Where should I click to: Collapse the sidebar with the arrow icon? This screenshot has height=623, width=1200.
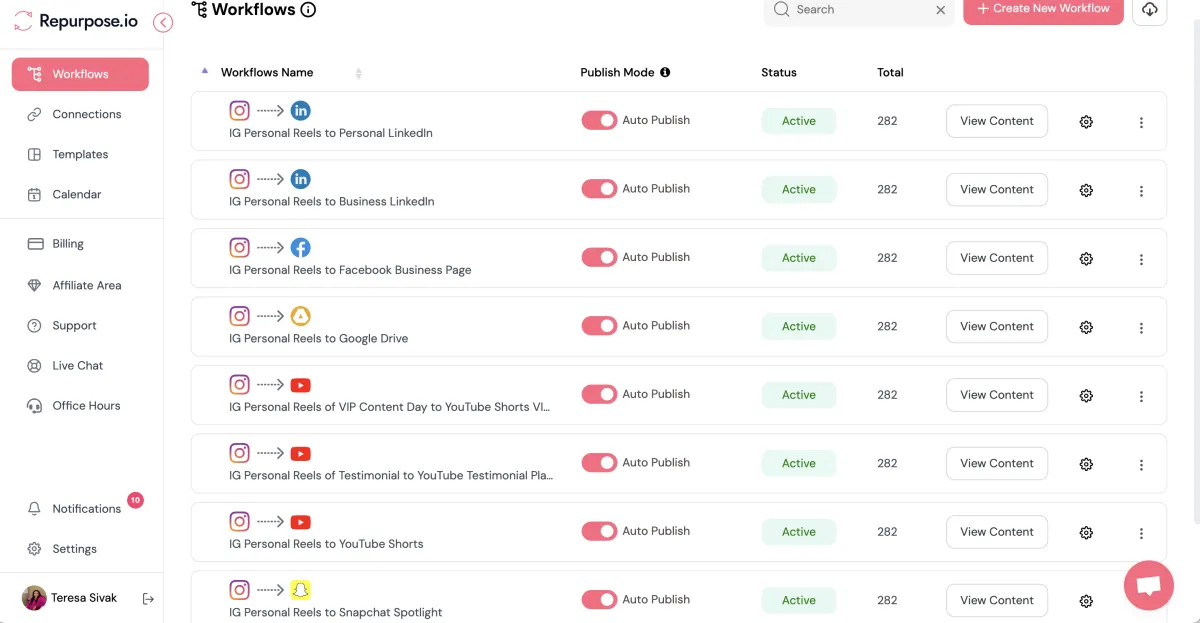163,22
